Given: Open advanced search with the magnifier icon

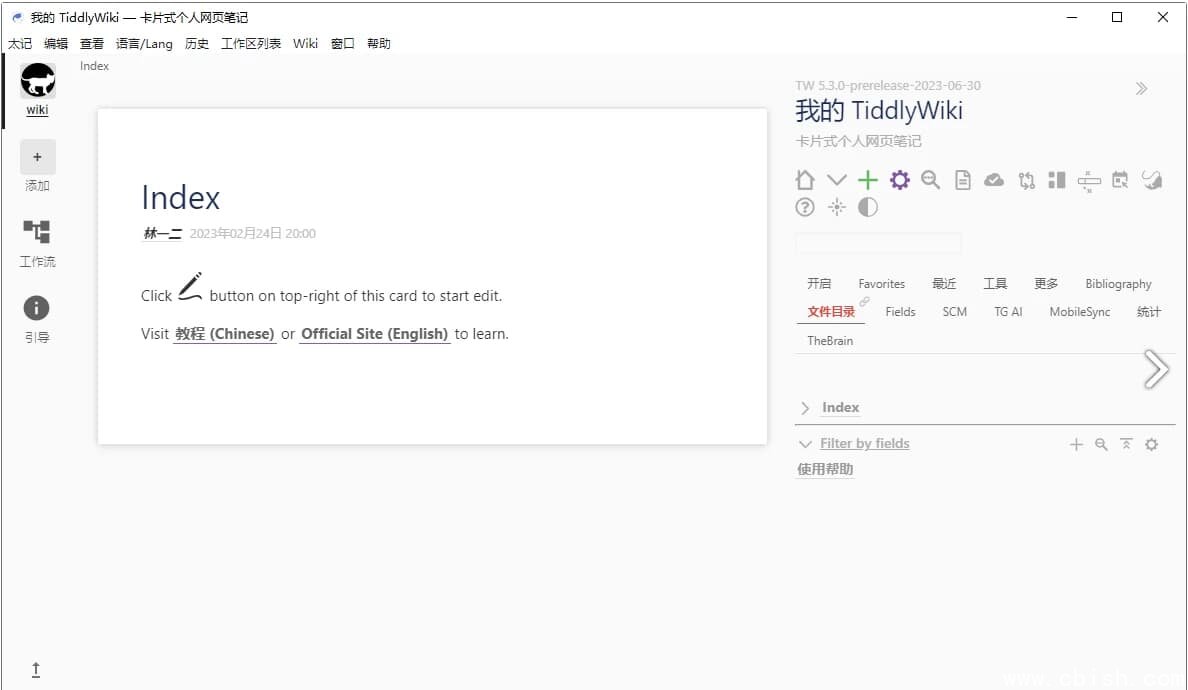Looking at the screenshot, I should pyautogui.click(x=930, y=180).
